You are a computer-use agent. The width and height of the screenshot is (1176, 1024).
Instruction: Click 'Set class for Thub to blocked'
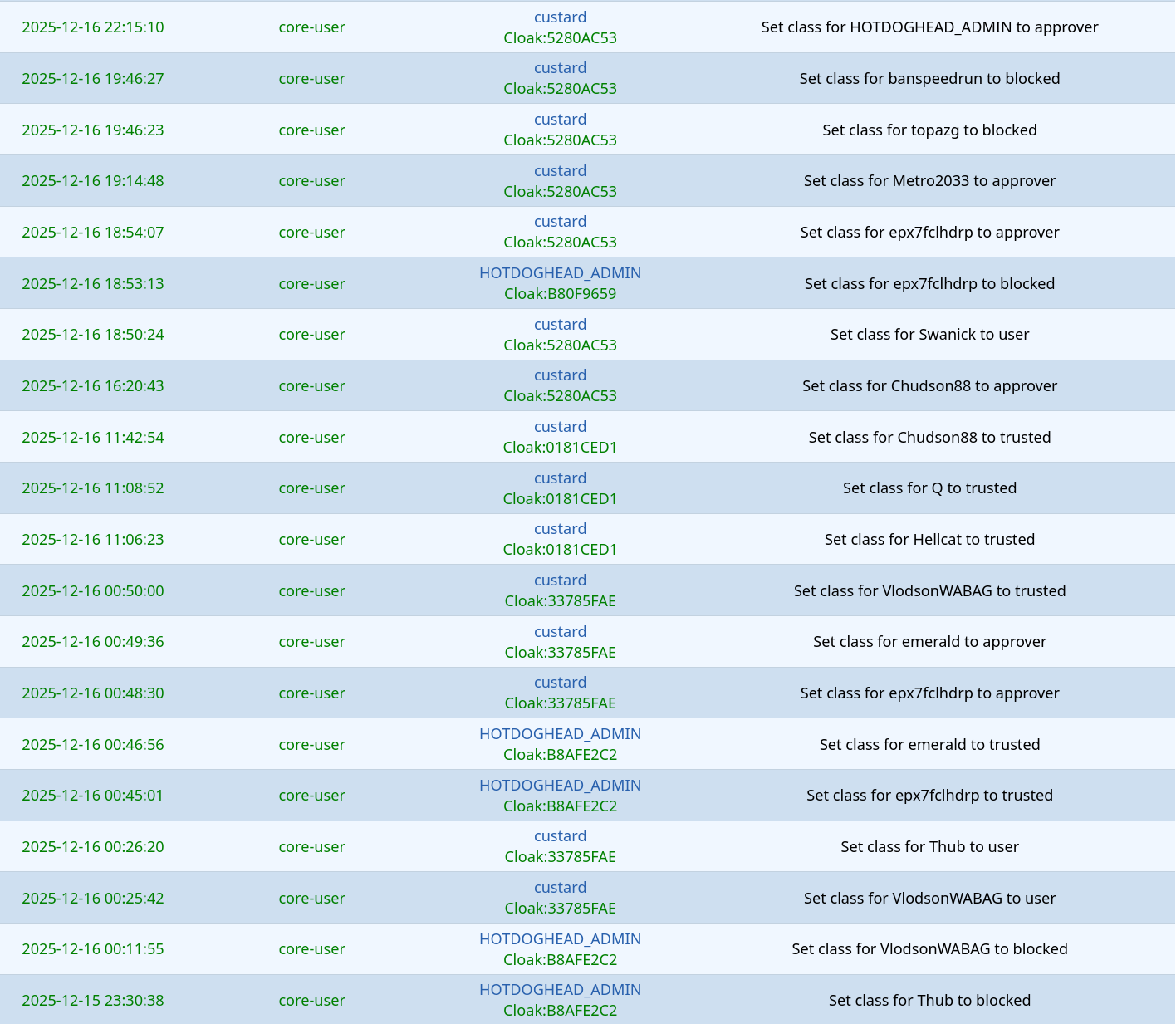coord(929,1001)
